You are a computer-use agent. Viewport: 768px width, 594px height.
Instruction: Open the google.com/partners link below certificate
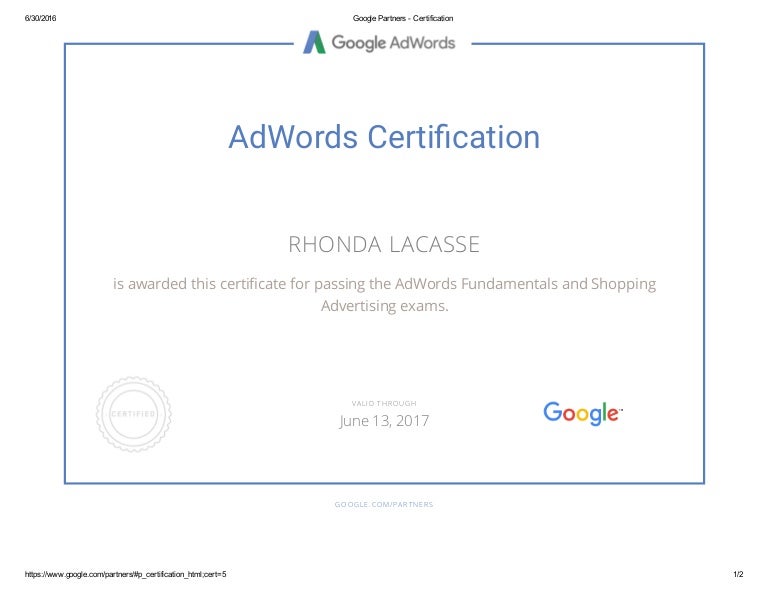coord(384,504)
